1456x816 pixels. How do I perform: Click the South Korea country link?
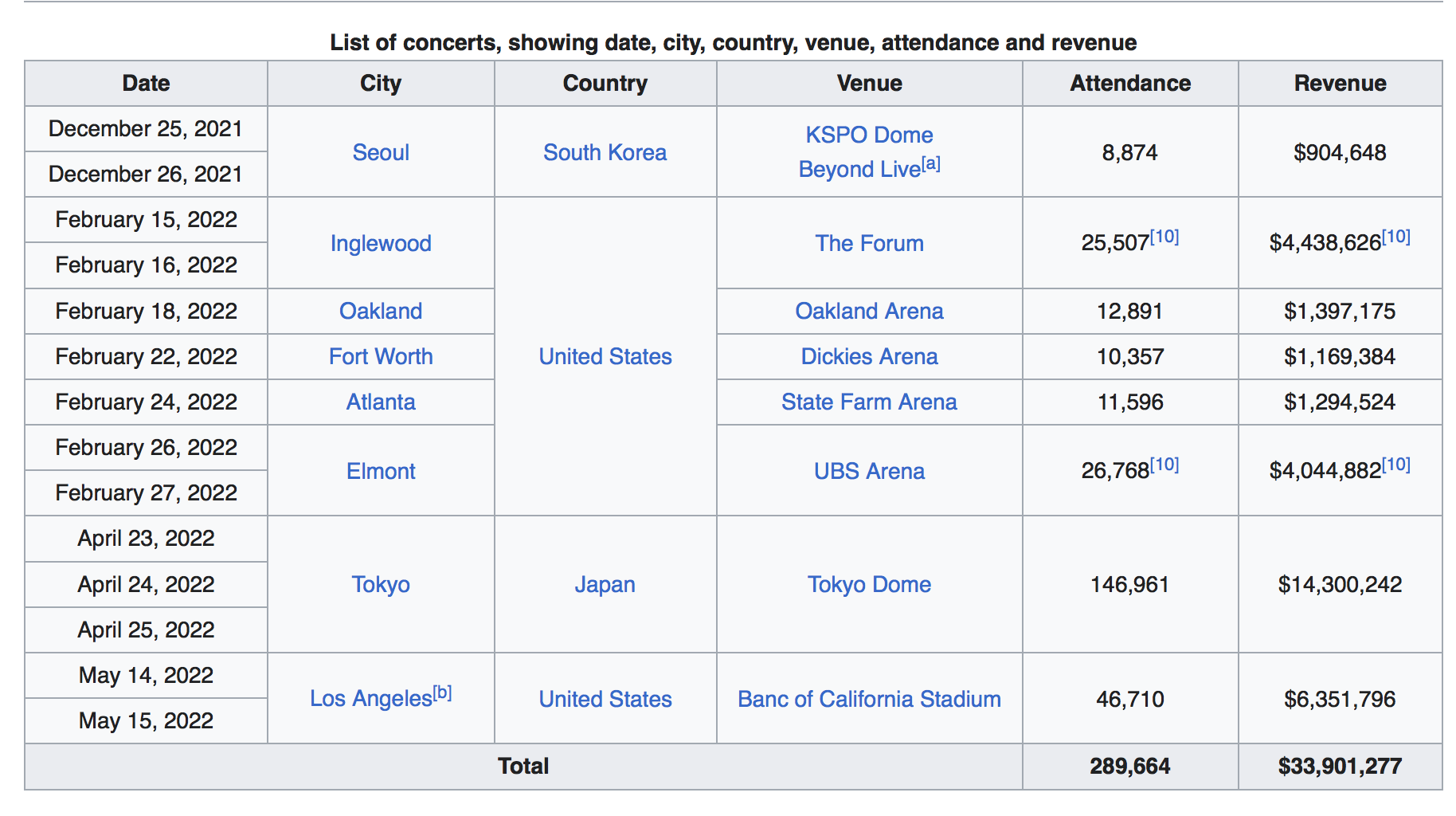605,152
